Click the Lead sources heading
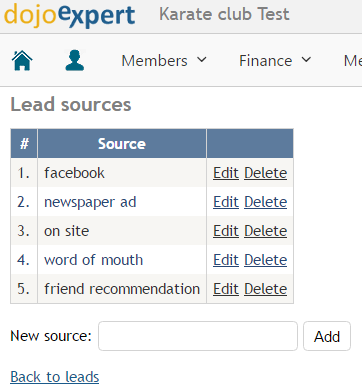Image resolution: width=362 pixels, height=391 pixels. tap(71, 105)
